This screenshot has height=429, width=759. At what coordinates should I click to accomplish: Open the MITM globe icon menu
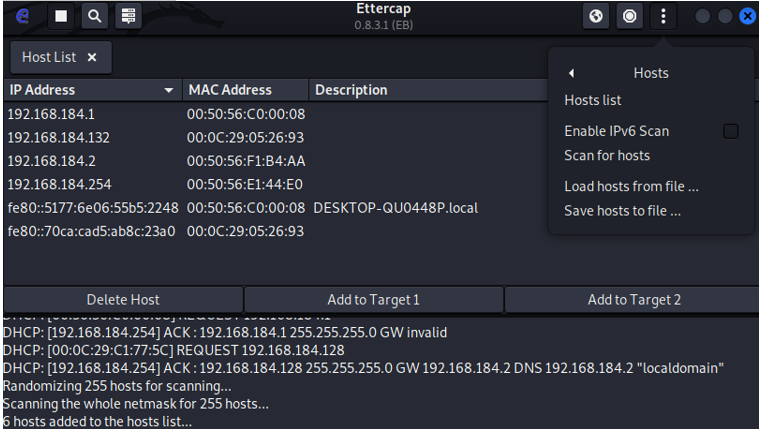(x=596, y=16)
